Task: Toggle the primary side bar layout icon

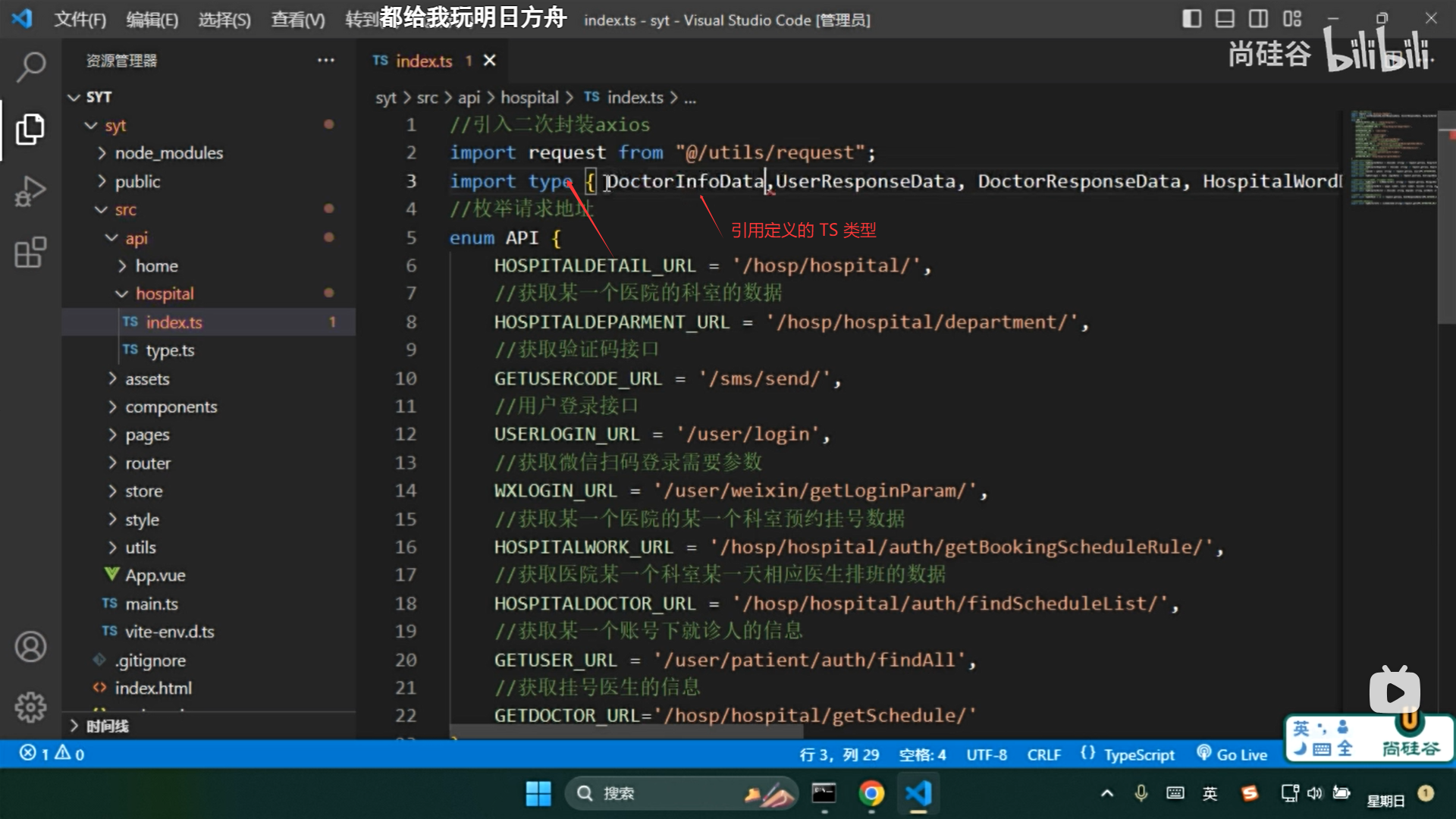Action: tap(1191, 19)
